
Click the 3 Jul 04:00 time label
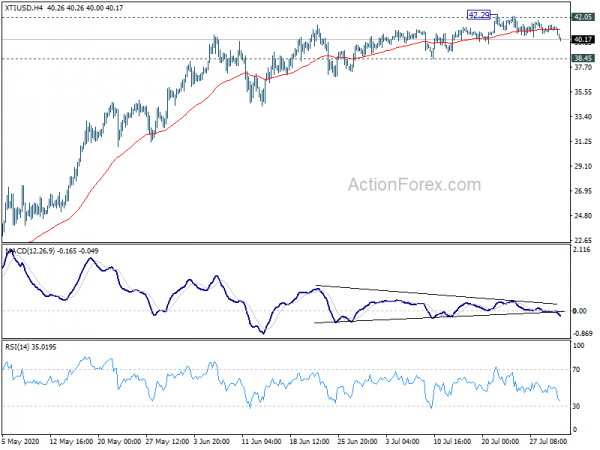pyautogui.click(x=402, y=441)
